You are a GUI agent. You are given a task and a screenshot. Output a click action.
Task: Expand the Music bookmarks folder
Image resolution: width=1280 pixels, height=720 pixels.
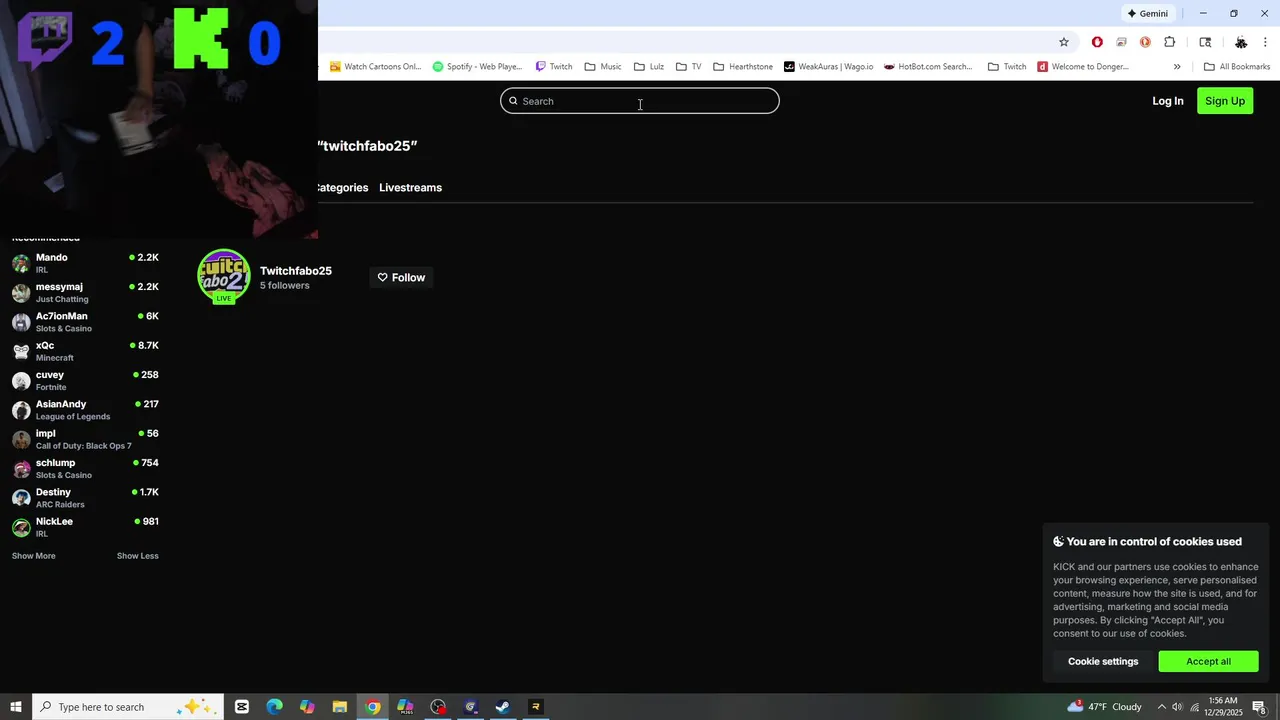pos(603,67)
